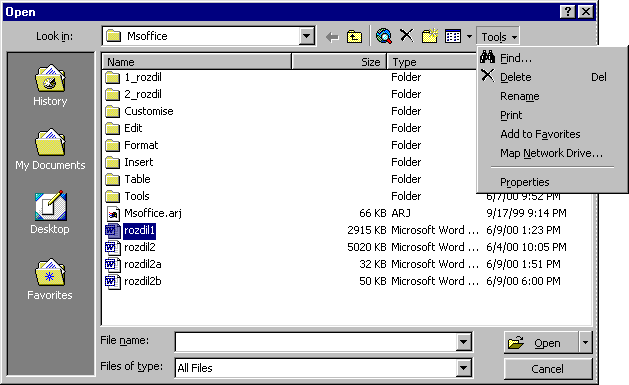
Task: Click the 9/17/99 9:14 PM date
Action: tap(526, 213)
